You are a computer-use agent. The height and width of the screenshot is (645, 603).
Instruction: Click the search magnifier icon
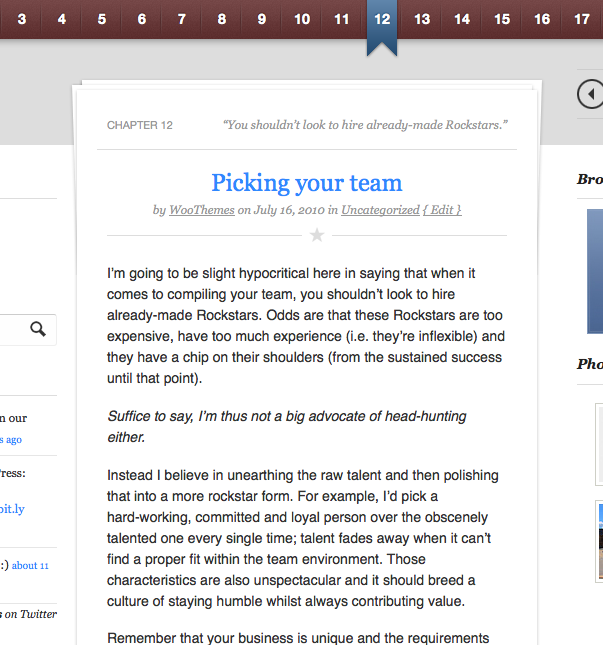pos(38,329)
